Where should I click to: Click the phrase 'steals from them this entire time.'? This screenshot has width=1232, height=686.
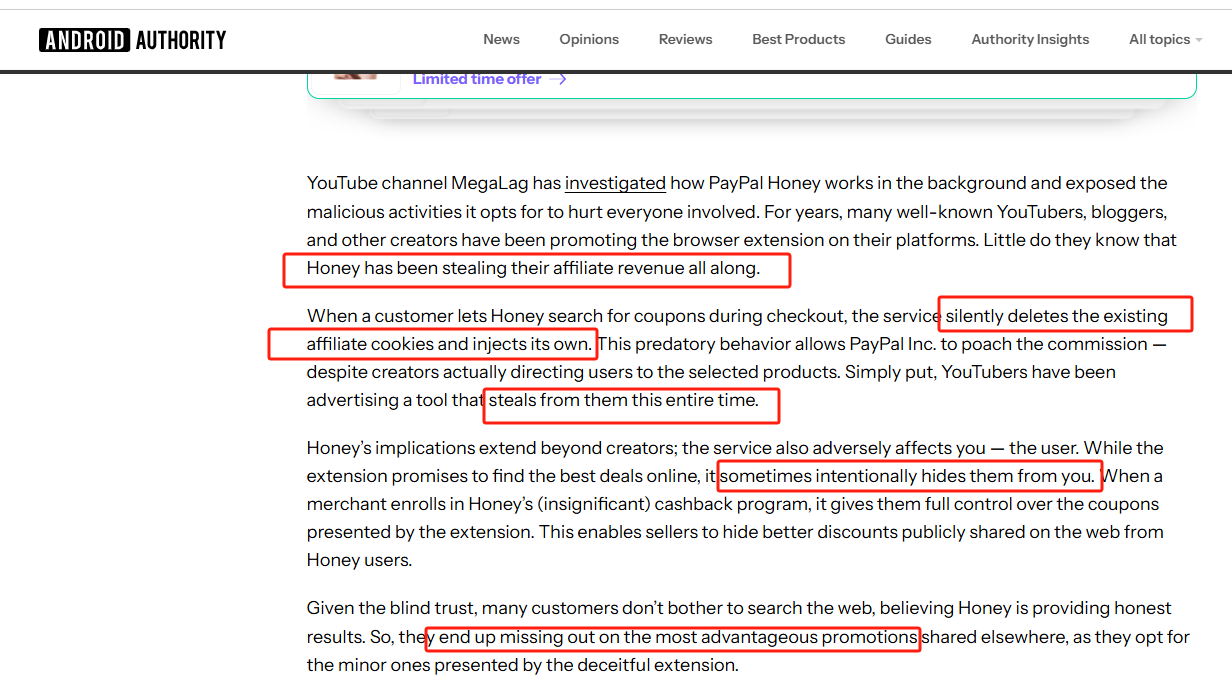624,400
